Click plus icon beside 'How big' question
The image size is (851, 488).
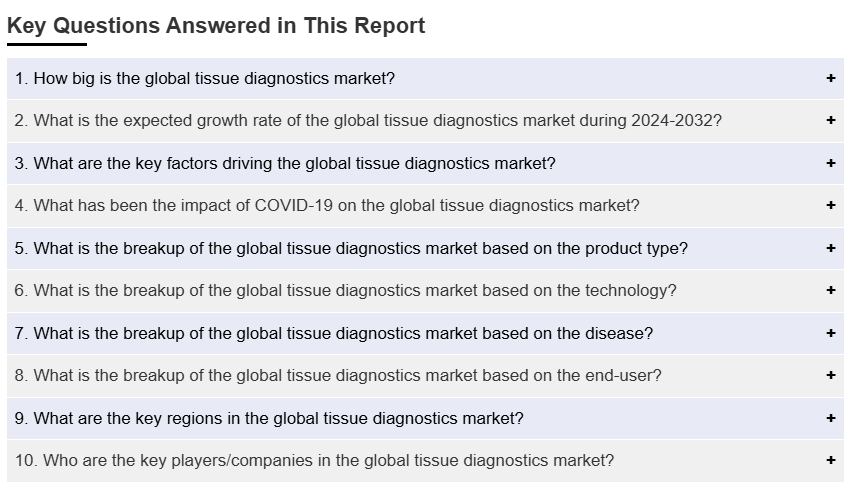(x=830, y=78)
